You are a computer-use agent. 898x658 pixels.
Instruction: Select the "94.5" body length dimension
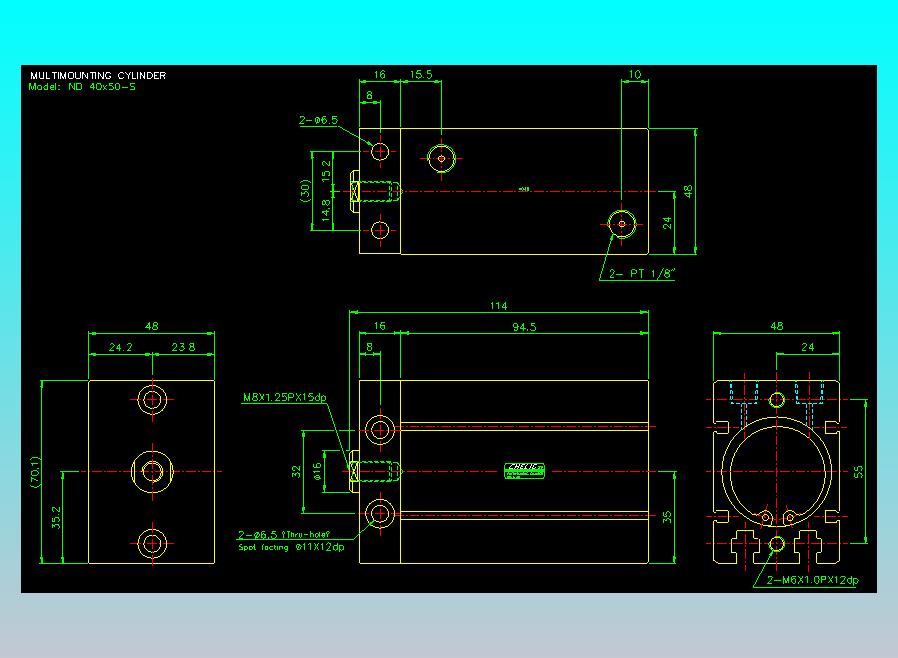pos(524,327)
